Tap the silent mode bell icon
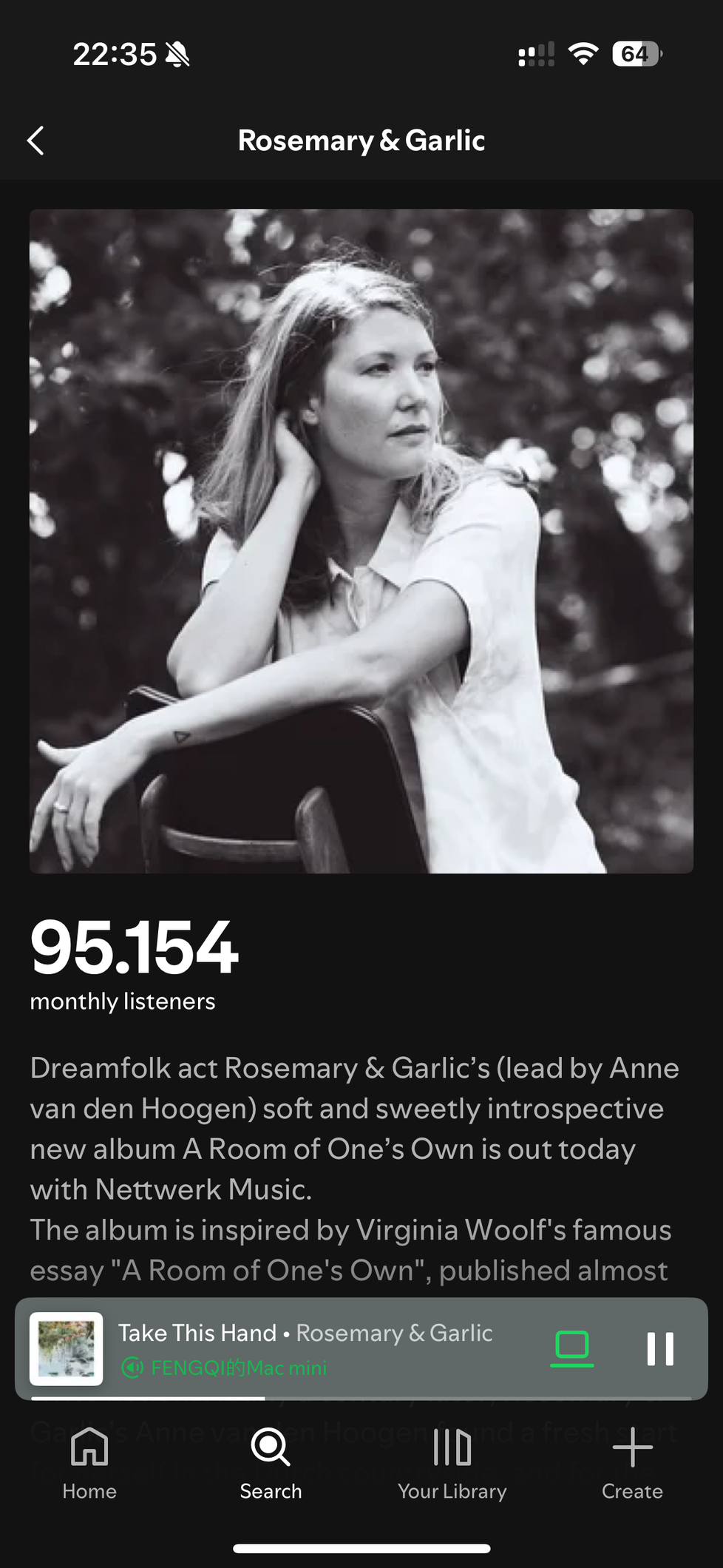This screenshot has height=1568, width=723. tap(177, 54)
